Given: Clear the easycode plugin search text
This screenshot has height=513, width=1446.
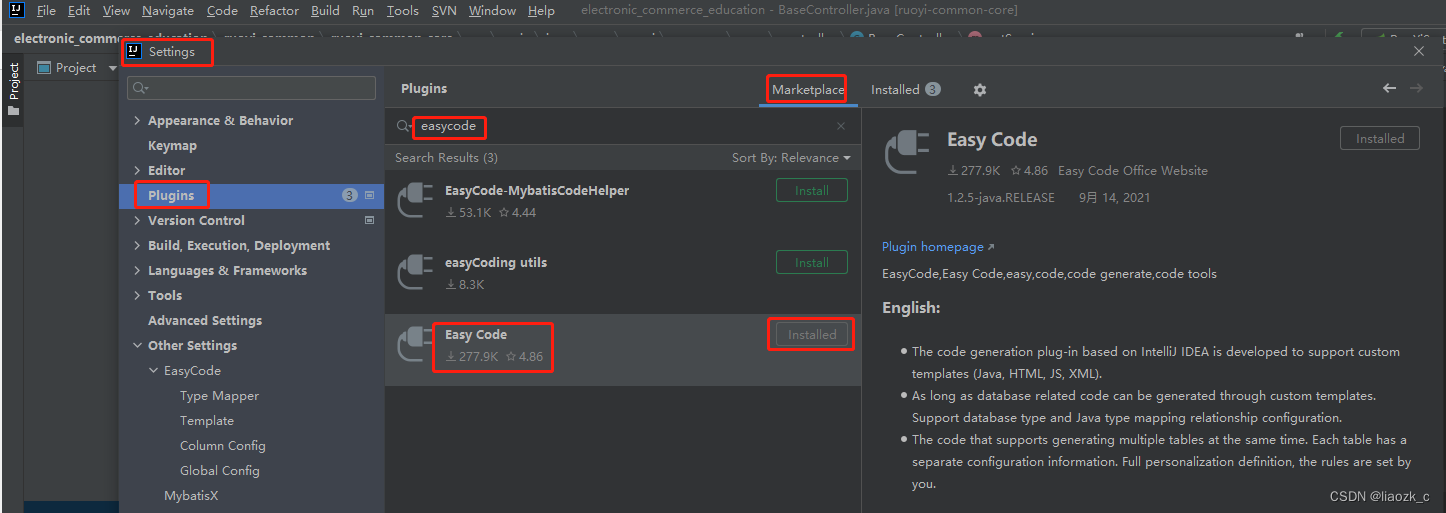Looking at the screenshot, I should pyautogui.click(x=841, y=127).
